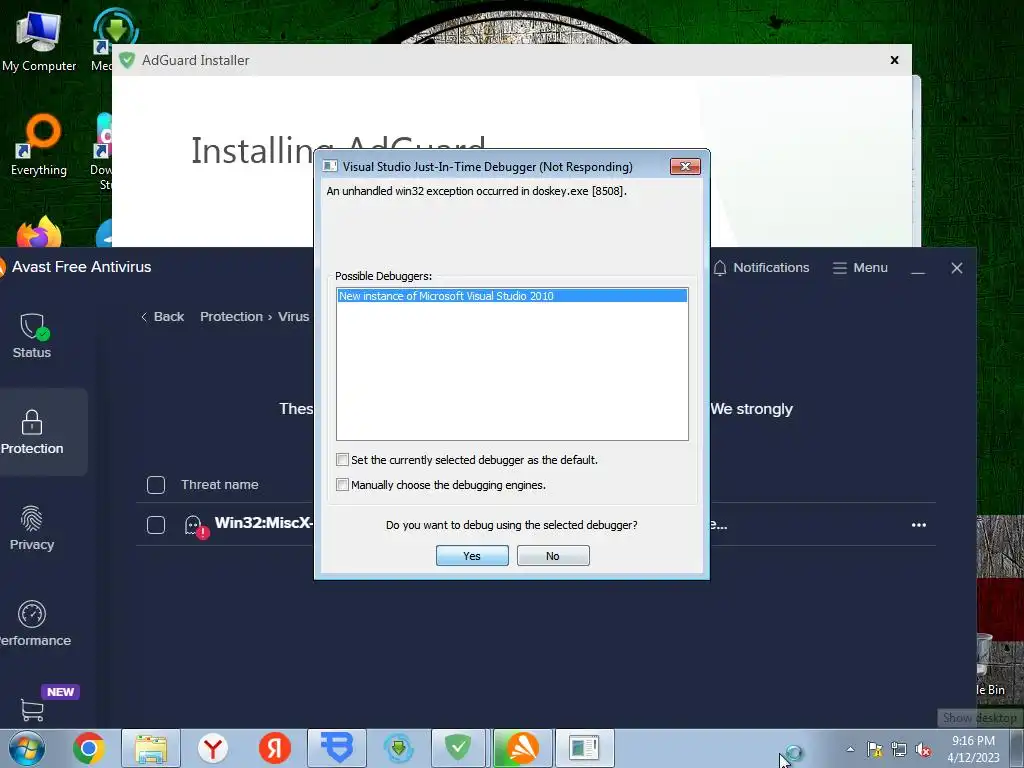Switch to the AdGuard shield taskbar button
Viewport: 1024px width, 768px height.
458,748
